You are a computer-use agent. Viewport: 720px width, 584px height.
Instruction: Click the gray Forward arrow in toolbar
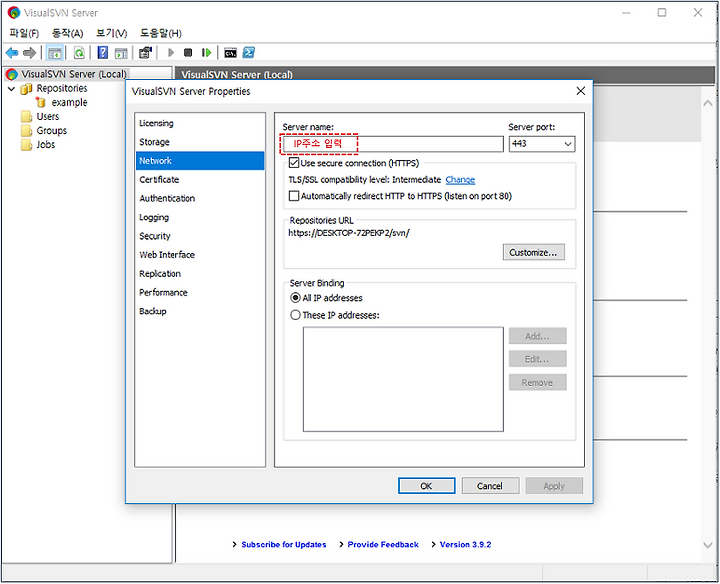29,53
